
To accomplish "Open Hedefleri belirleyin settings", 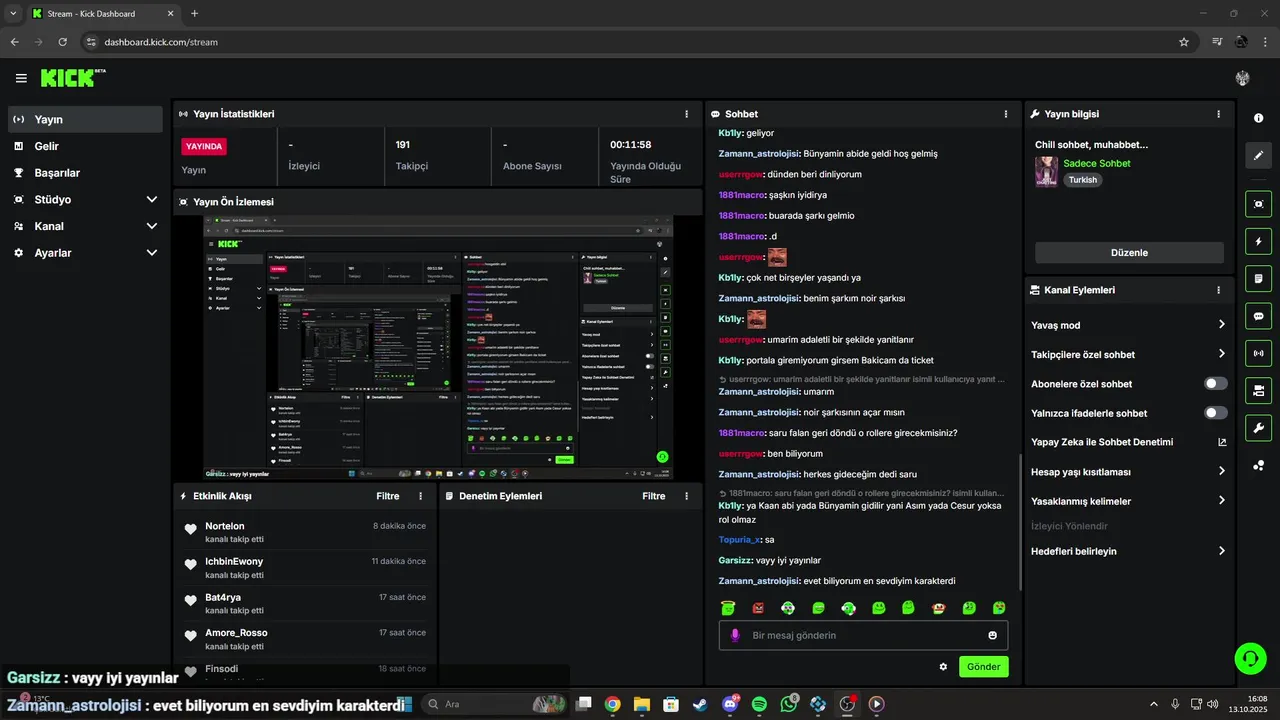I will [1129, 551].
